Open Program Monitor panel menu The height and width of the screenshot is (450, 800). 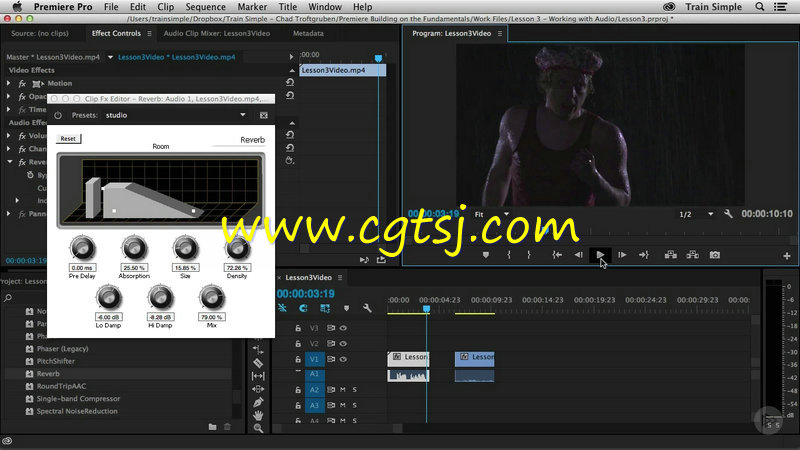coord(500,34)
